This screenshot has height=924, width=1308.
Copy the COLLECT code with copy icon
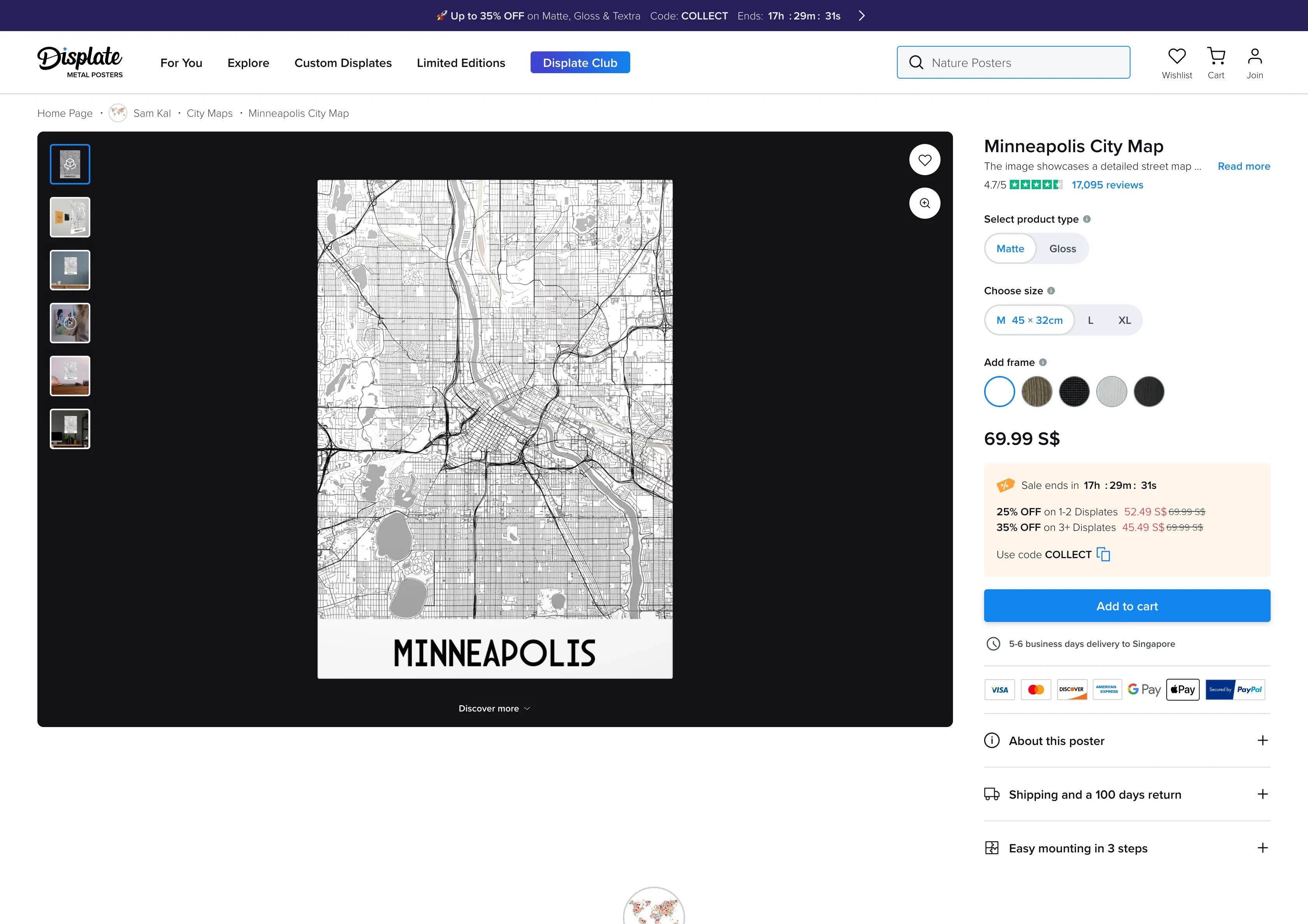tap(1104, 555)
